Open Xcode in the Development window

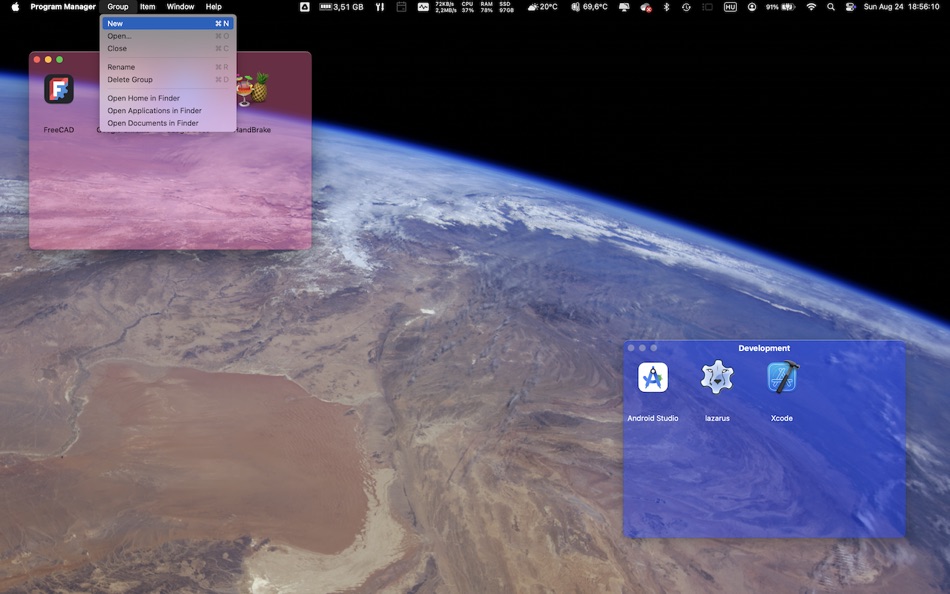tap(782, 376)
